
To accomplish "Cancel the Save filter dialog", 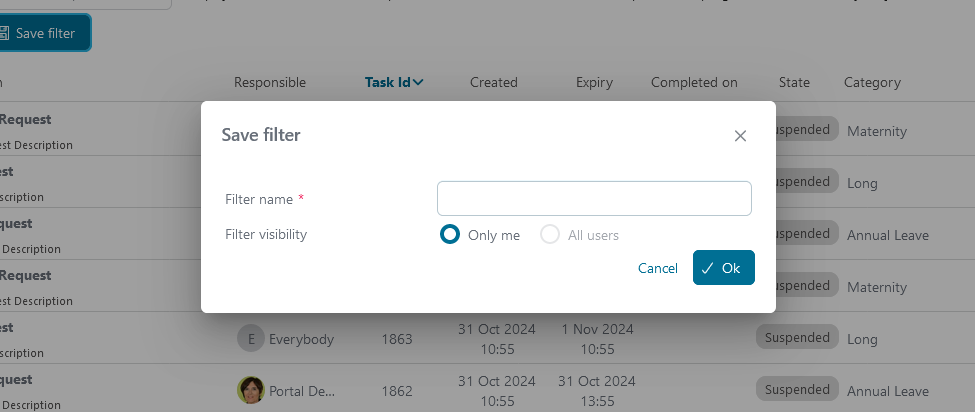I will click(x=657, y=268).
